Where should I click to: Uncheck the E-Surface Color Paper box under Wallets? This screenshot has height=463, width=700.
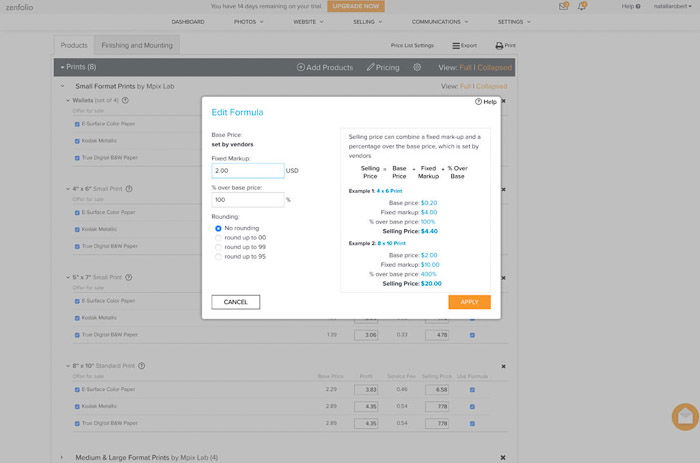tap(77, 124)
